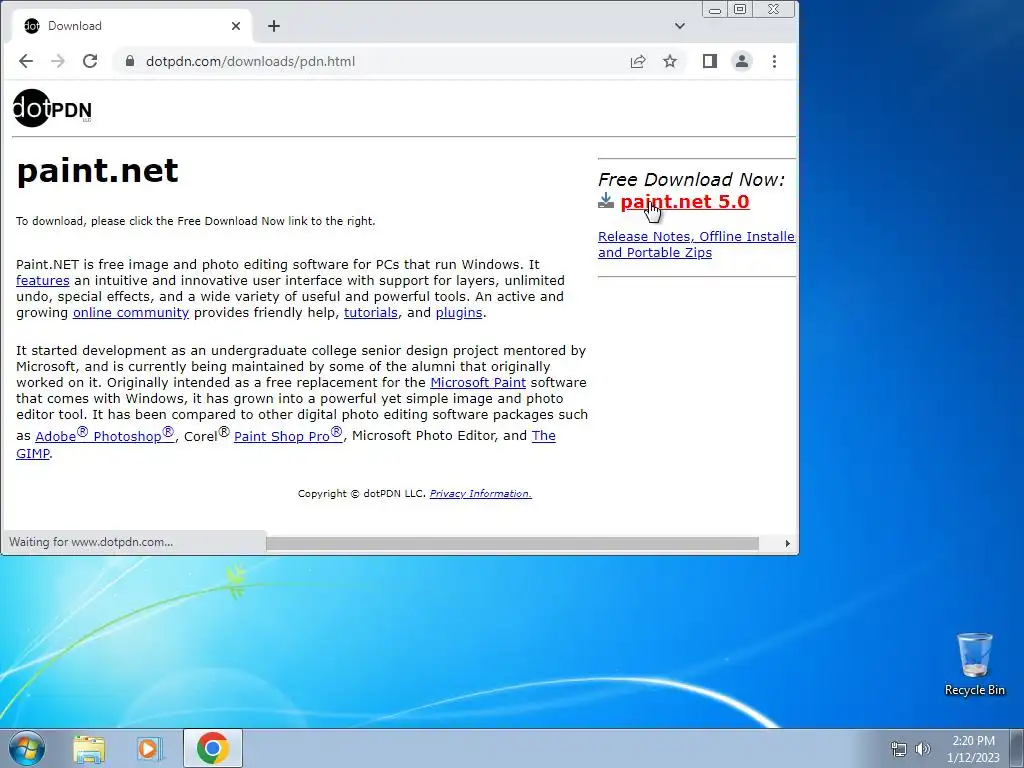Open a new tab with the plus button

coord(274,26)
